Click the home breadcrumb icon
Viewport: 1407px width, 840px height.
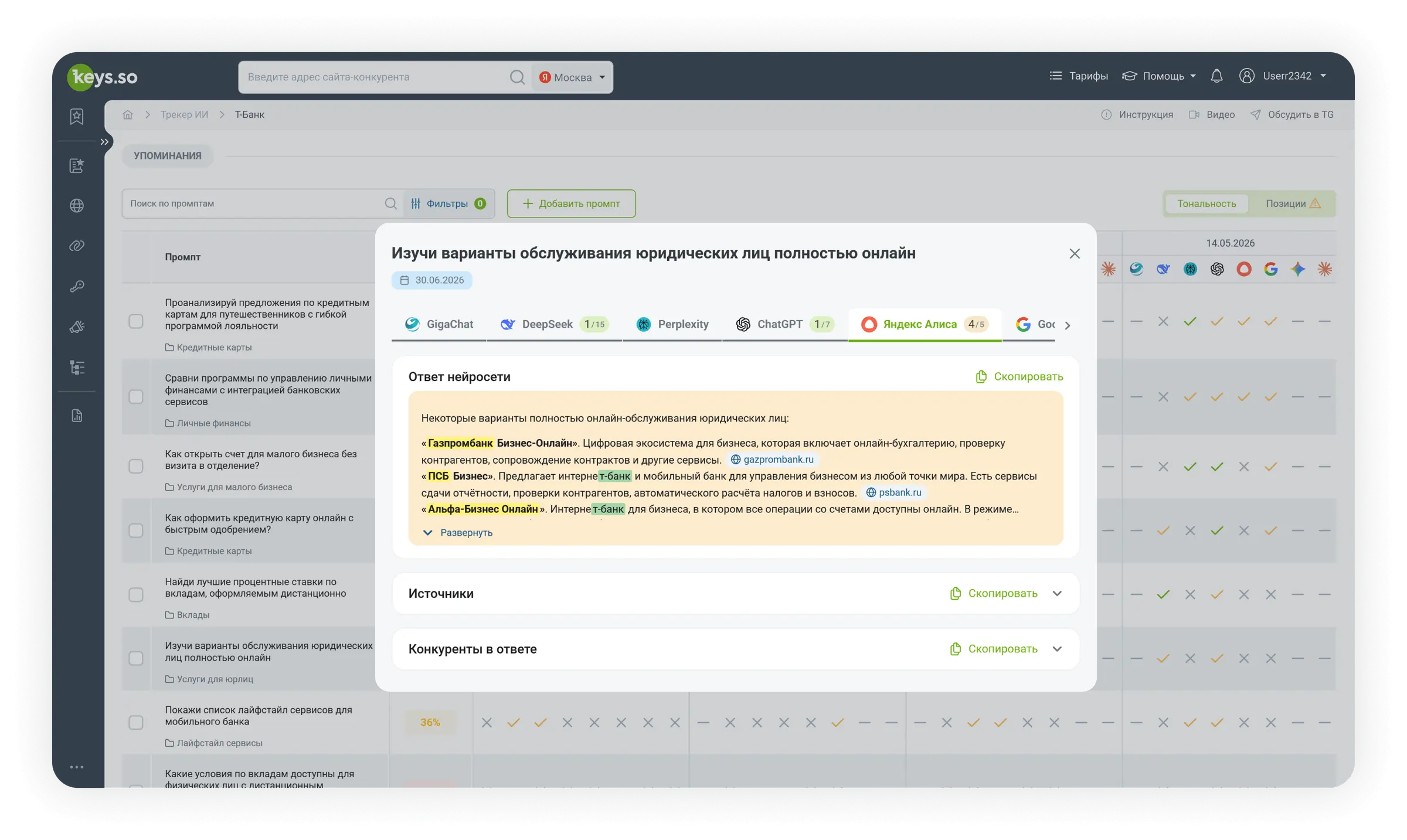pyautogui.click(x=128, y=114)
